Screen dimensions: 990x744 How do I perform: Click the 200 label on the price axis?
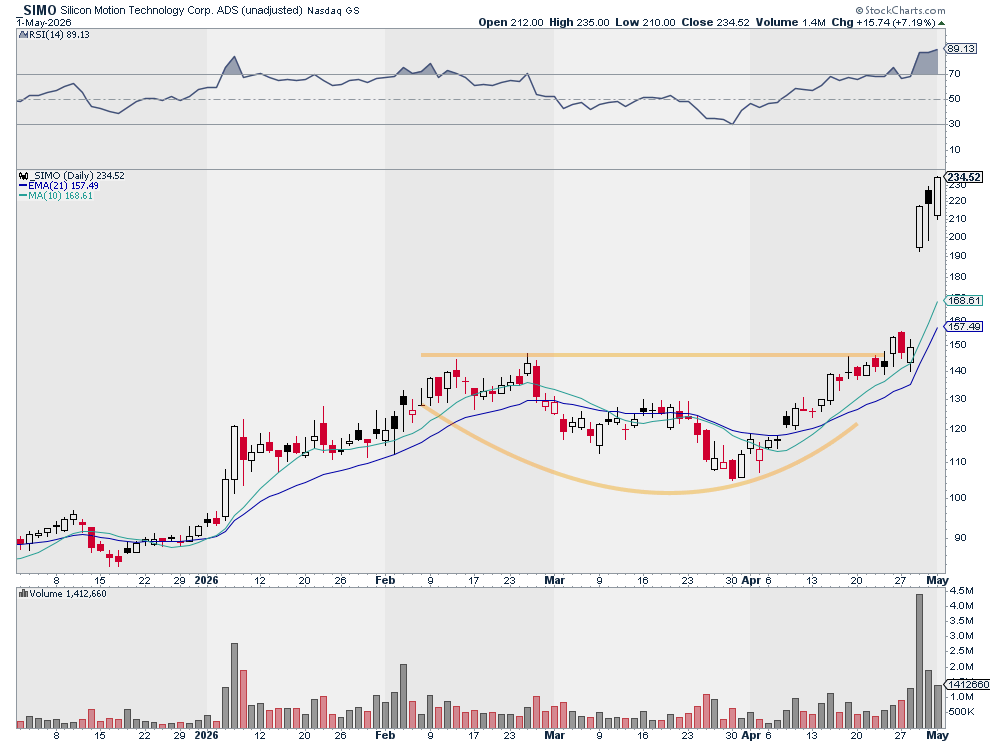coord(957,237)
